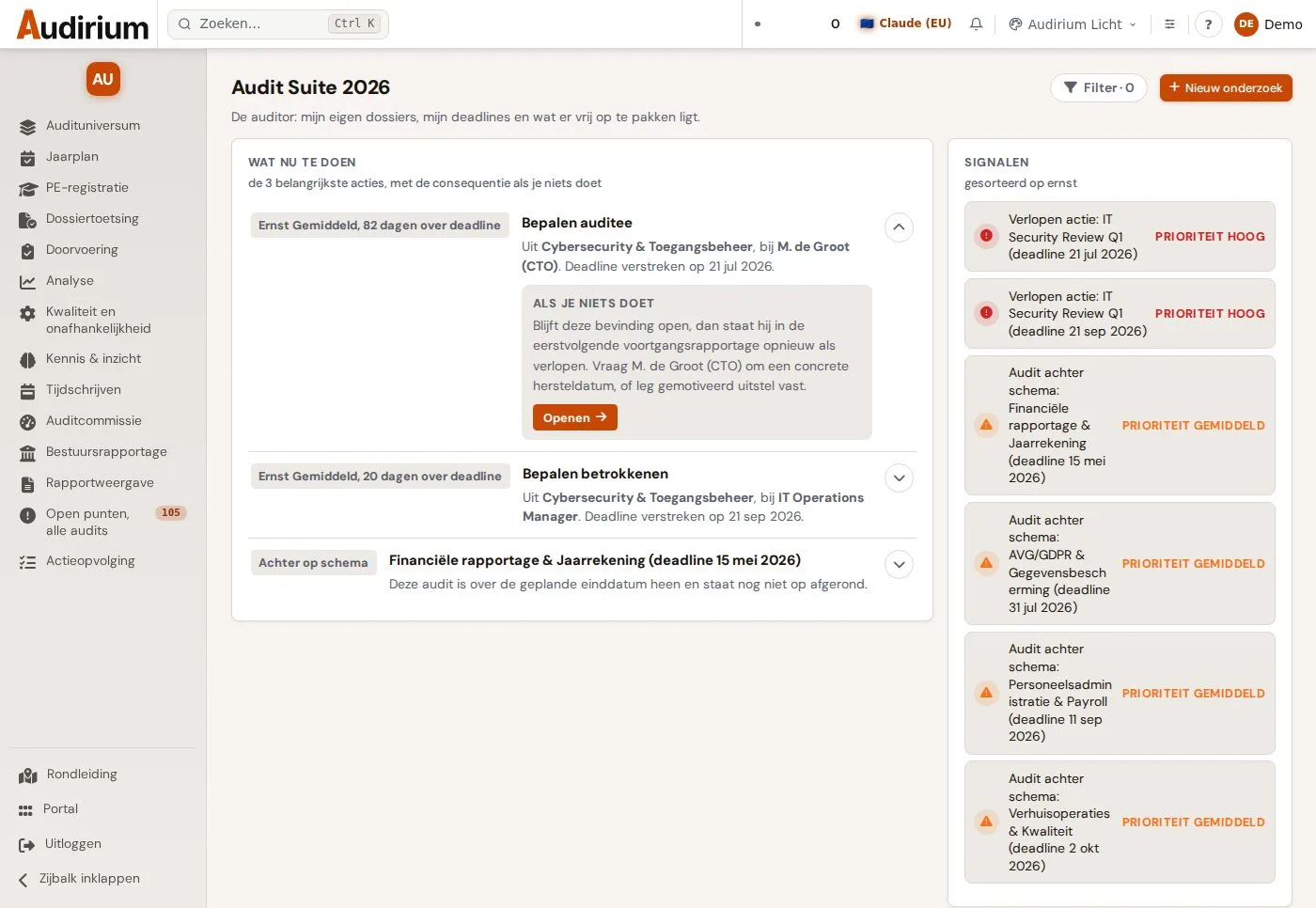Image resolution: width=1316 pixels, height=908 pixels.
Task: Open the Filter dropdown
Action: [1099, 87]
